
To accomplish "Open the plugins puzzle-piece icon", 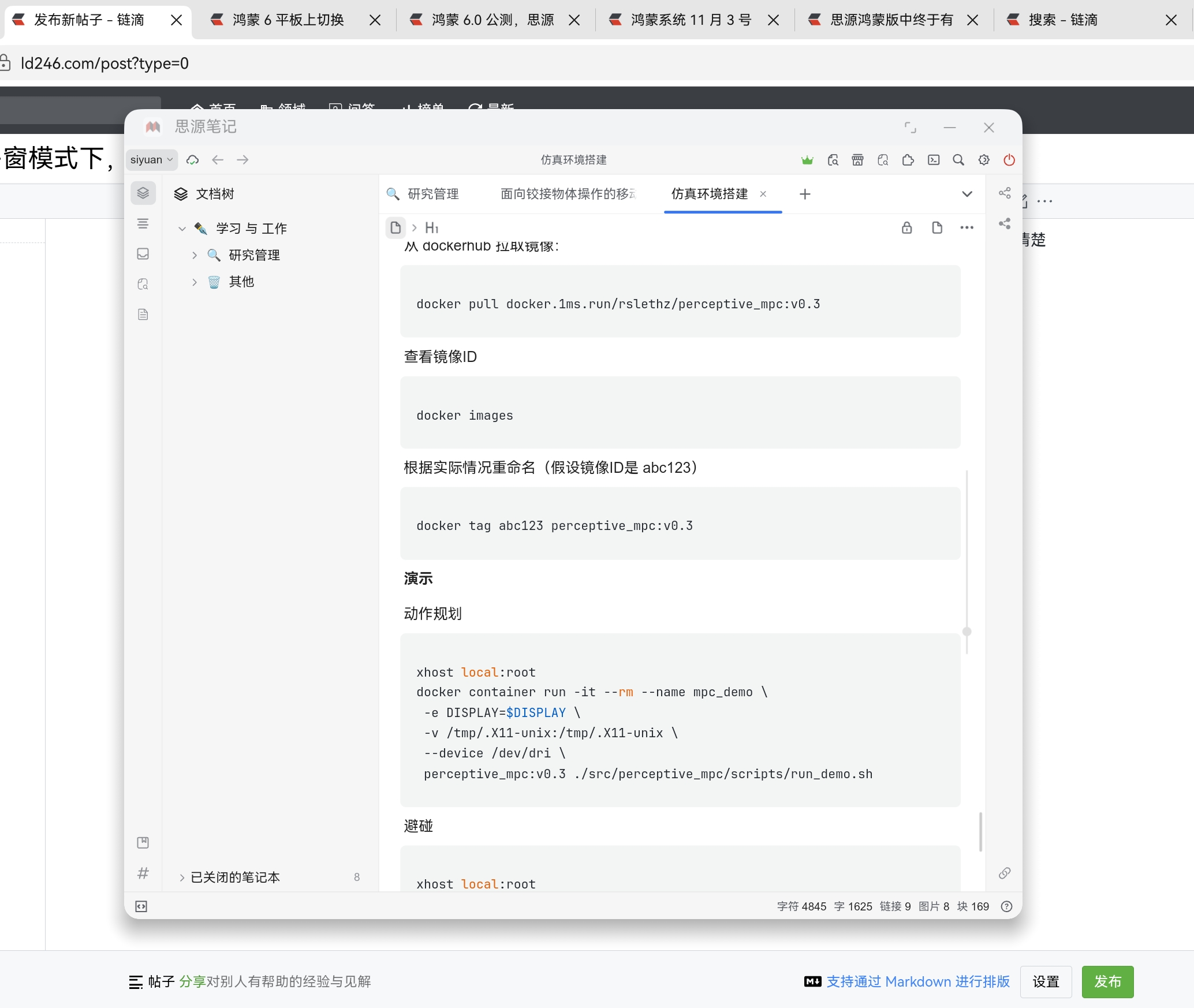I will coord(908,160).
